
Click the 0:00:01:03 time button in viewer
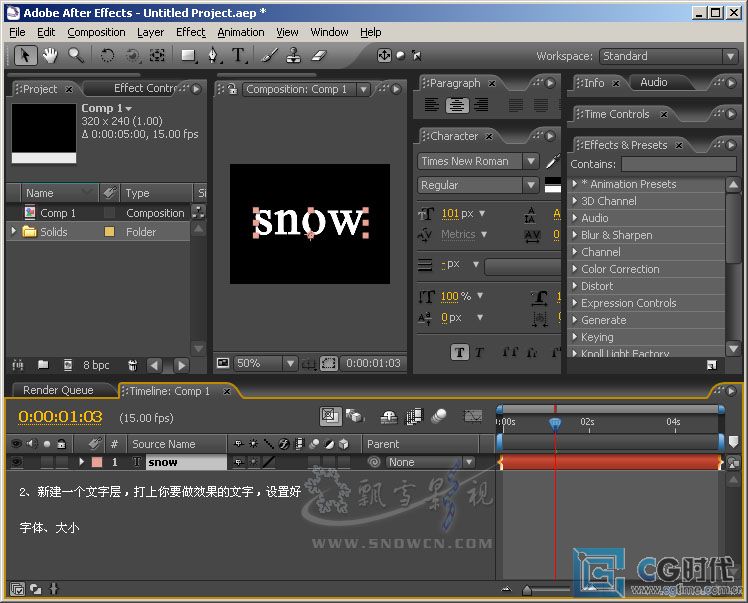coord(373,364)
